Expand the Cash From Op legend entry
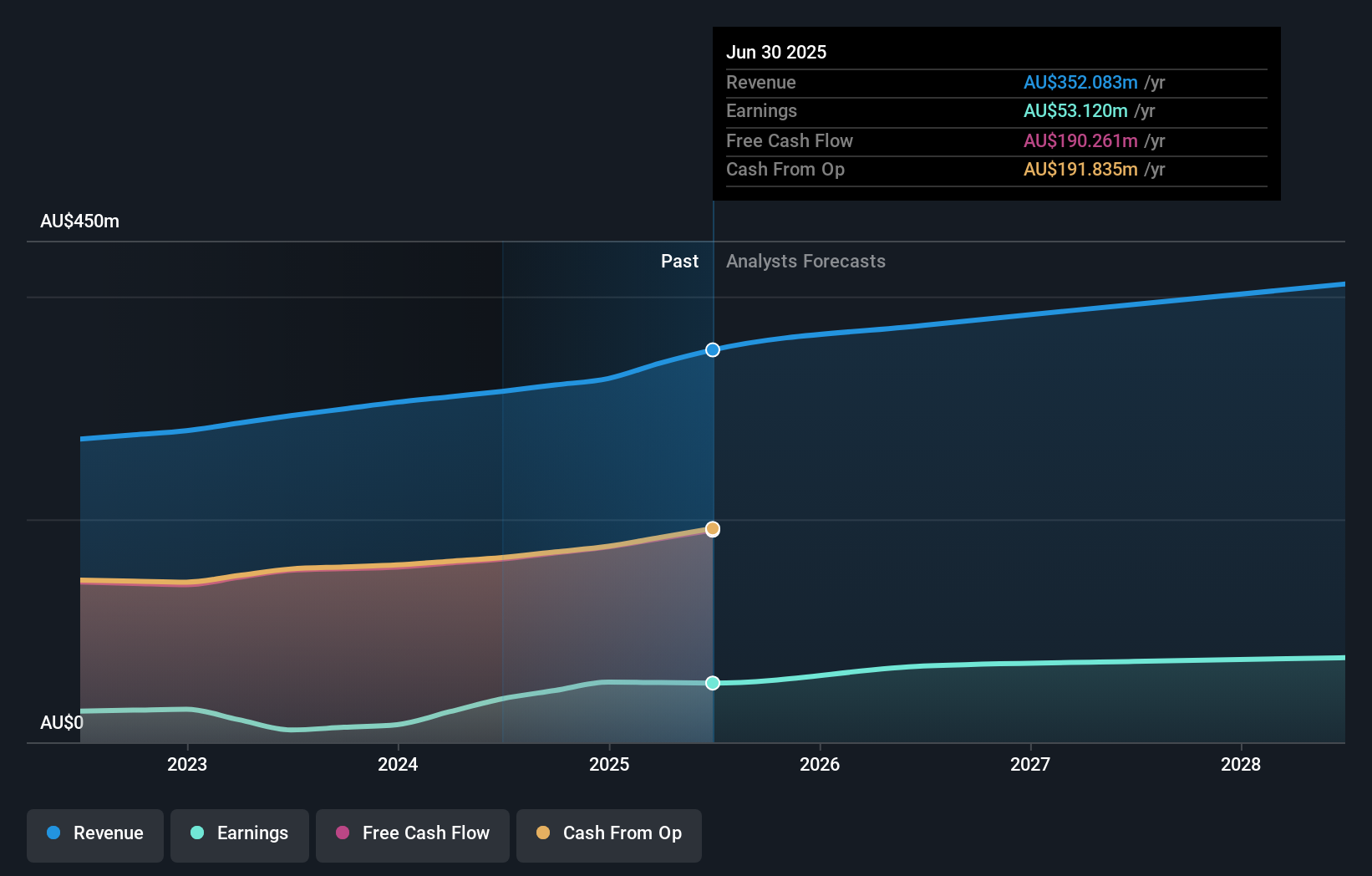The image size is (1372, 876). pyautogui.click(x=608, y=835)
